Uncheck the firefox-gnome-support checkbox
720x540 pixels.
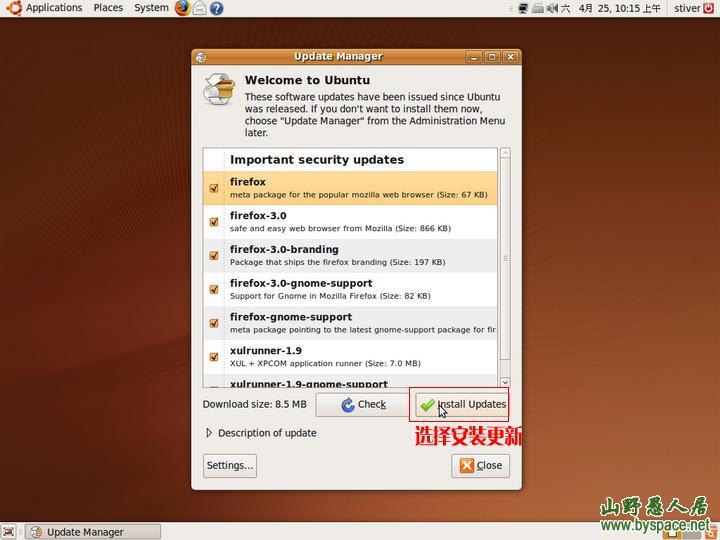[214, 323]
